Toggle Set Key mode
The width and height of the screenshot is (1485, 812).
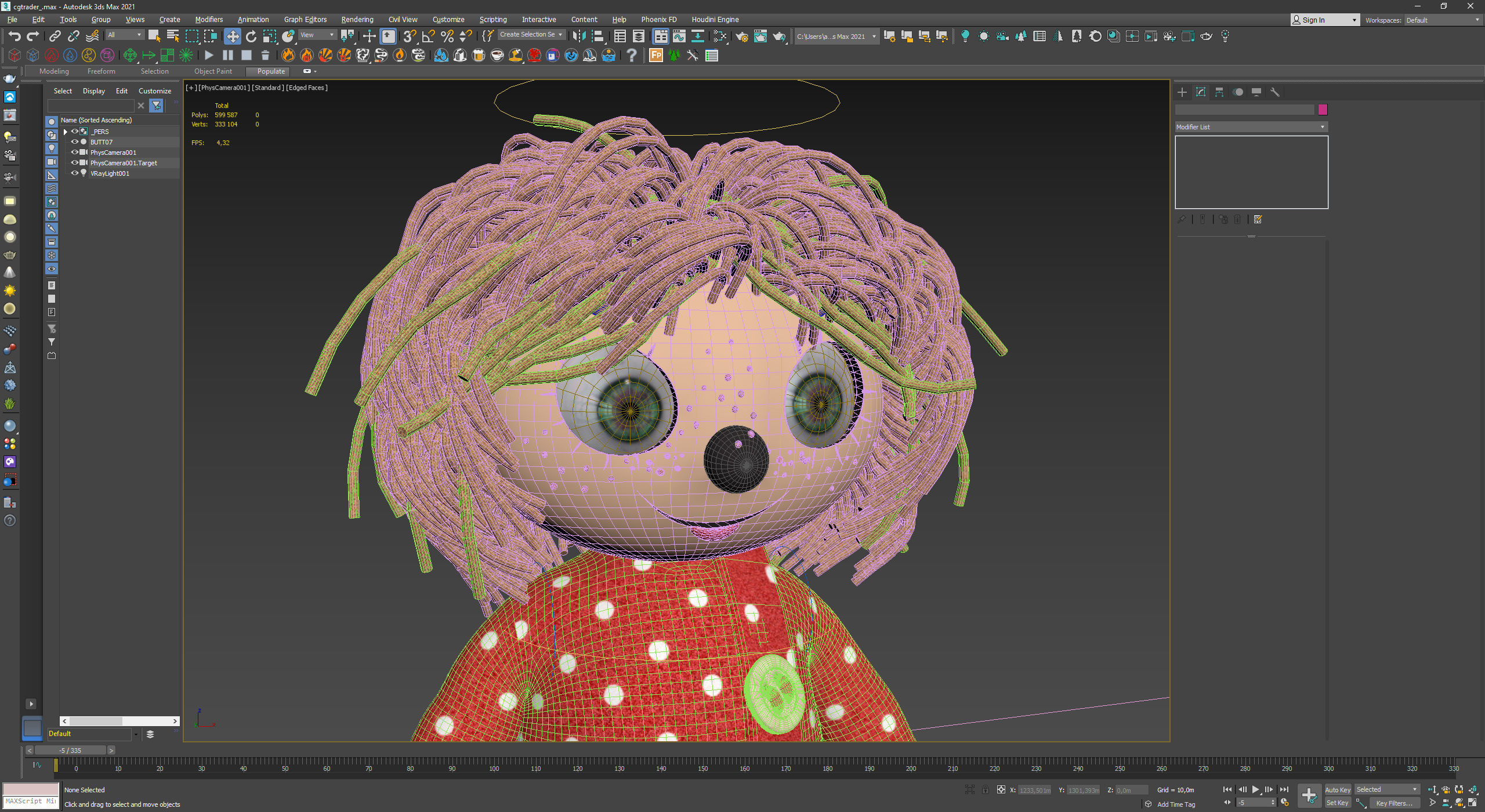[1338, 803]
